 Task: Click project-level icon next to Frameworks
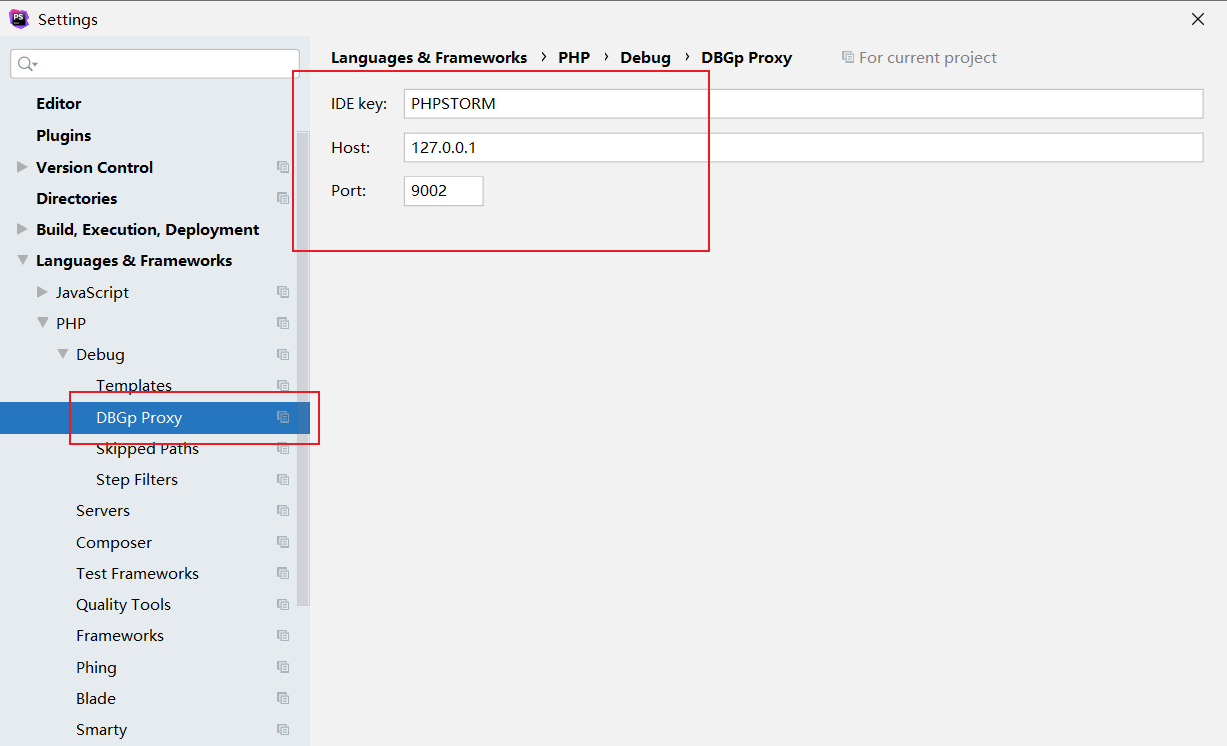(283, 635)
